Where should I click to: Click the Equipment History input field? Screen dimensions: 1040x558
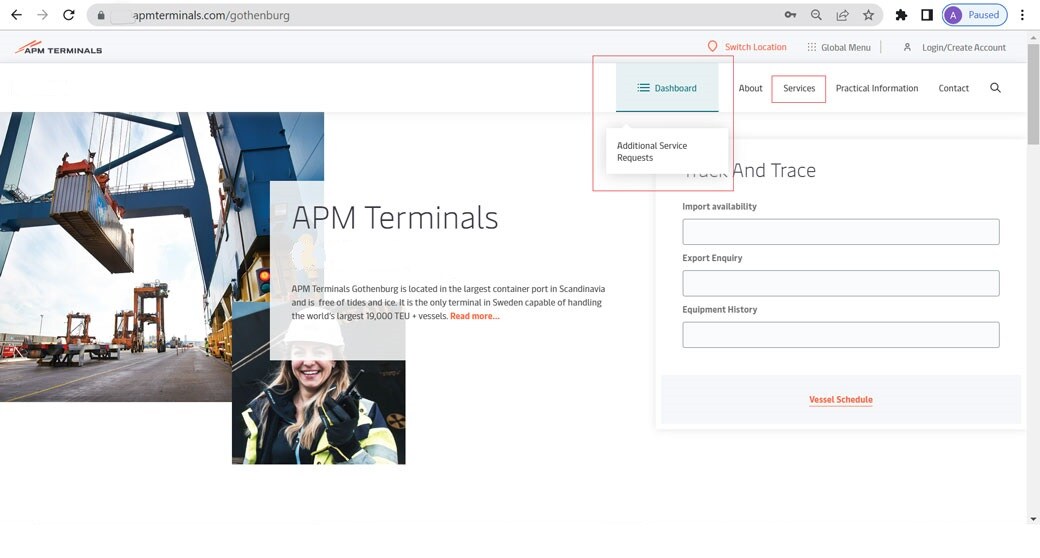click(x=840, y=335)
